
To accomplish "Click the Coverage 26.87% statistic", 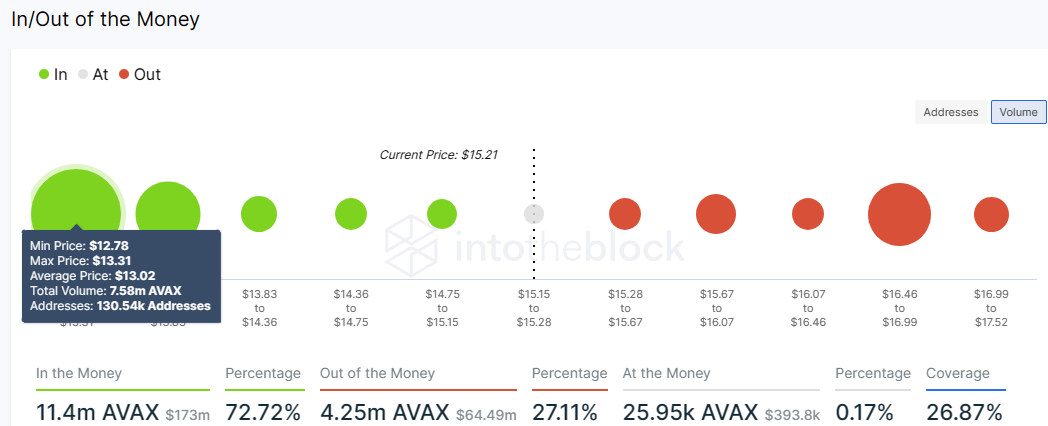I will pyautogui.click(x=965, y=412).
